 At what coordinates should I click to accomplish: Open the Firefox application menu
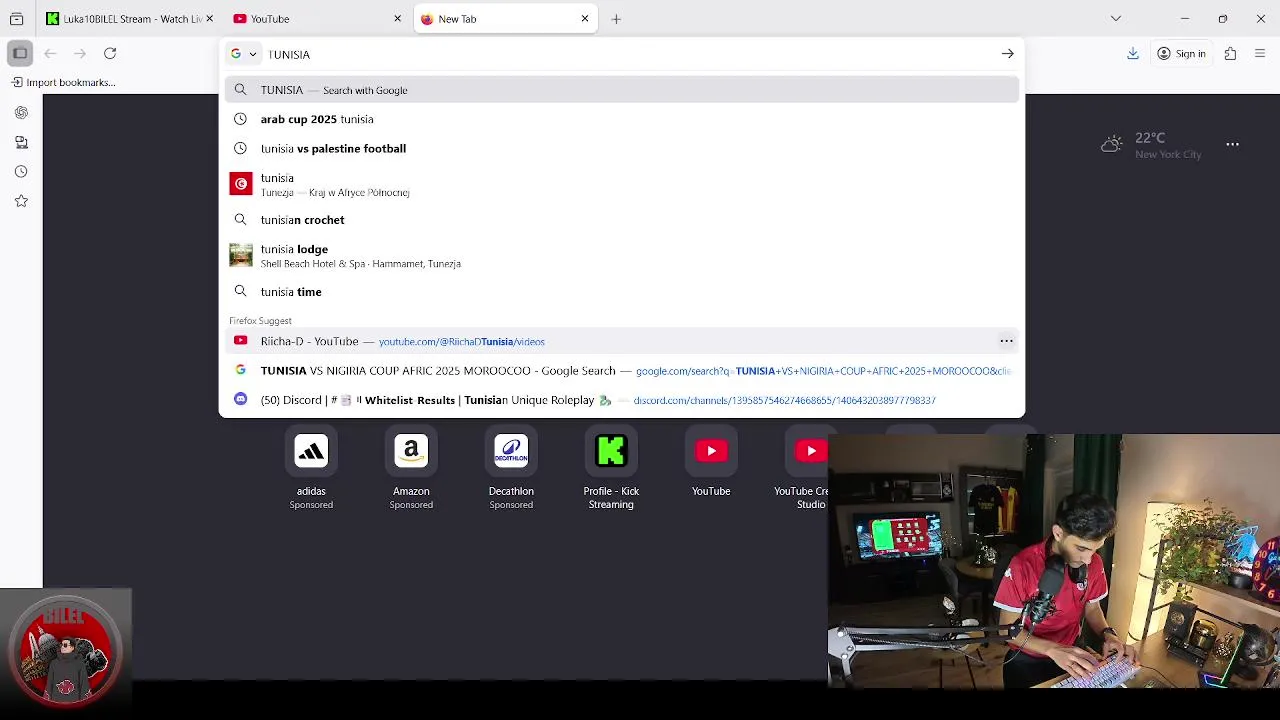(1260, 54)
